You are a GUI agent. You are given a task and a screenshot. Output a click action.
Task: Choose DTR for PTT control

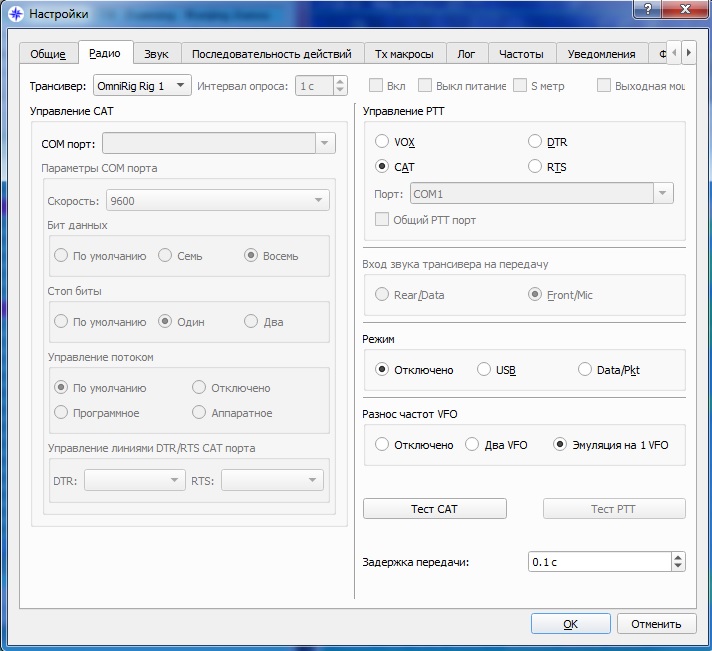535,142
